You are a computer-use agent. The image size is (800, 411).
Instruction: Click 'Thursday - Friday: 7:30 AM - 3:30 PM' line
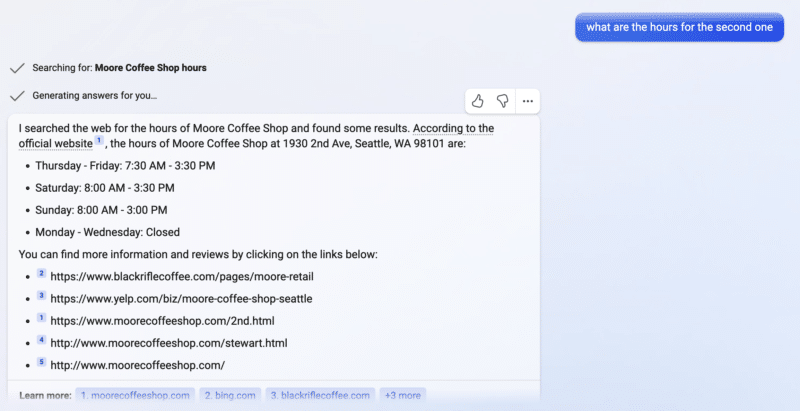click(x=125, y=166)
